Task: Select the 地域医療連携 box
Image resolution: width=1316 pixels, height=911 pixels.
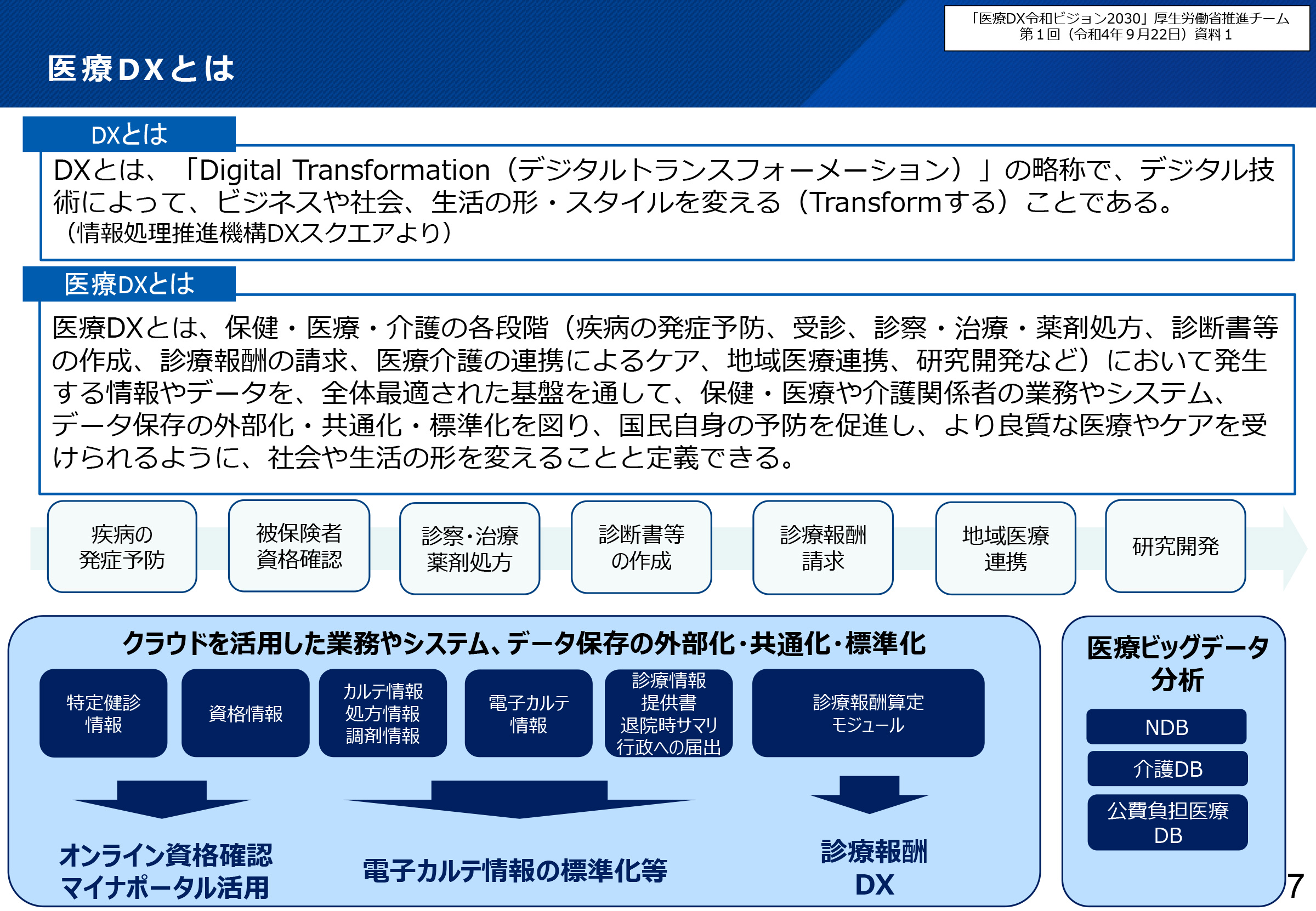Action: pyautogui.click(x=1005, y=549)
